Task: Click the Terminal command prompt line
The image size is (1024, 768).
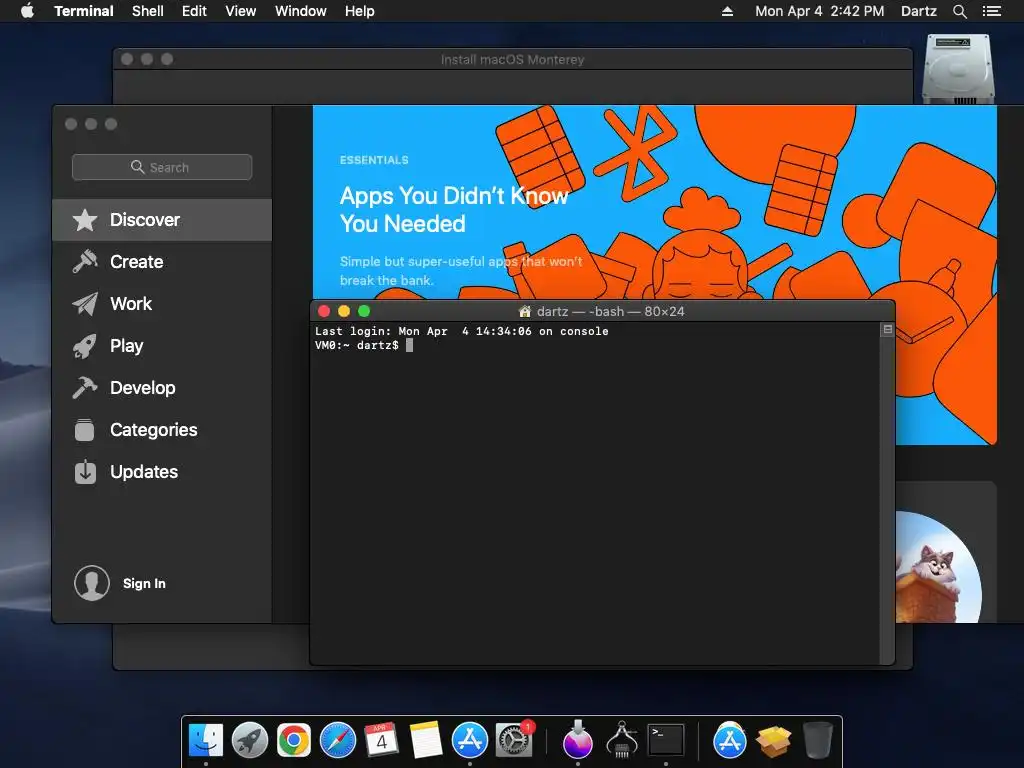Action: click(364, 345)
